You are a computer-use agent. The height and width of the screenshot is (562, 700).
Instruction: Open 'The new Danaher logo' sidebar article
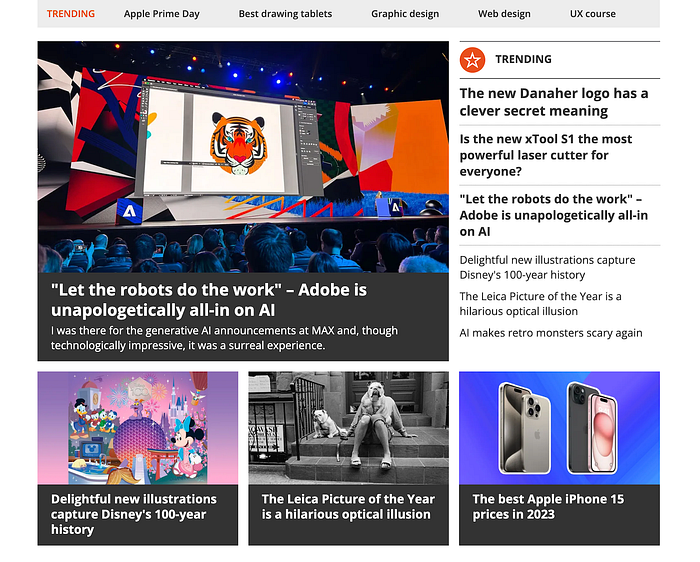[554, 102]
